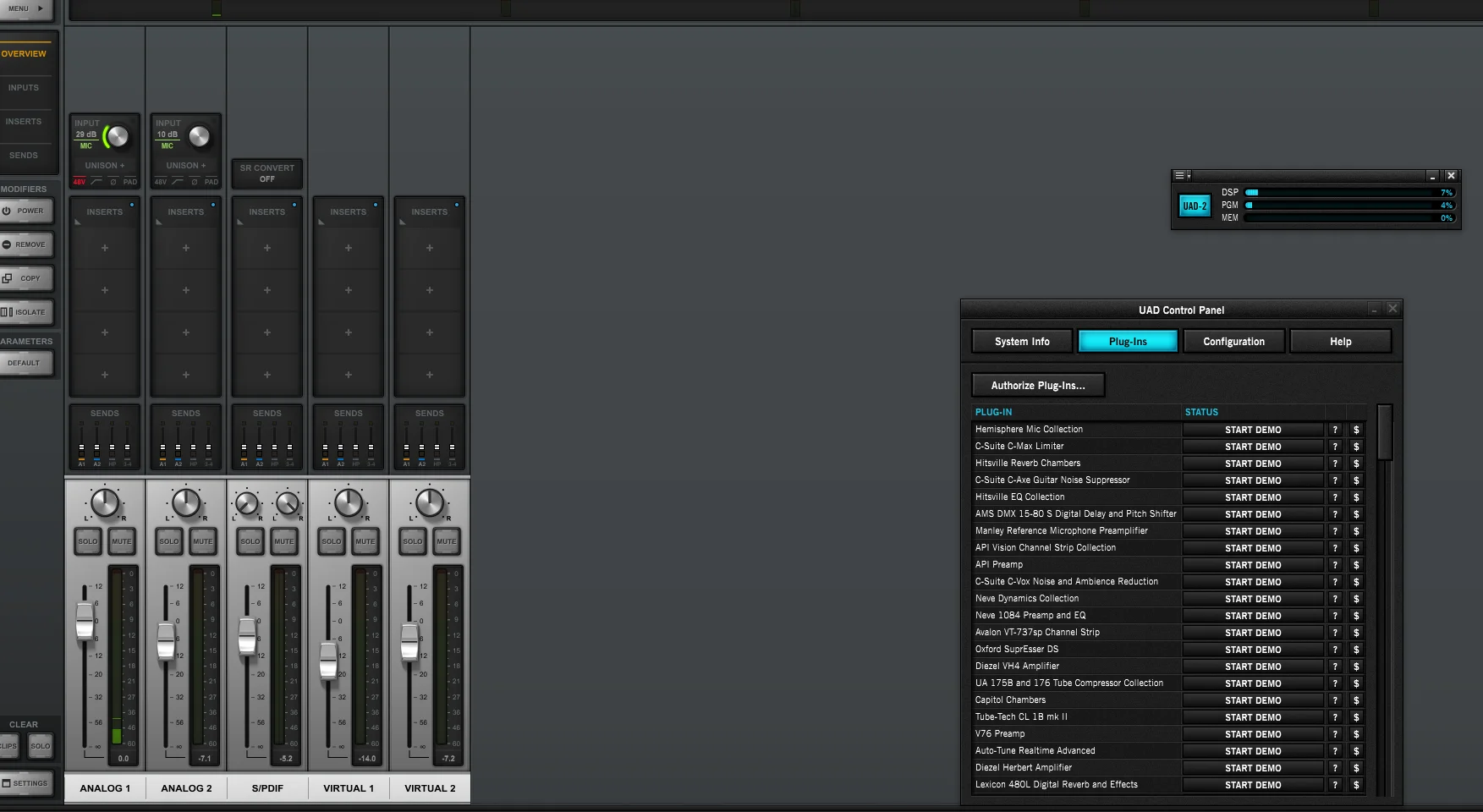1483x812 pixels.
Task: Click the Authorize Plug-Ins button
Action: [x=1038, y=386]
